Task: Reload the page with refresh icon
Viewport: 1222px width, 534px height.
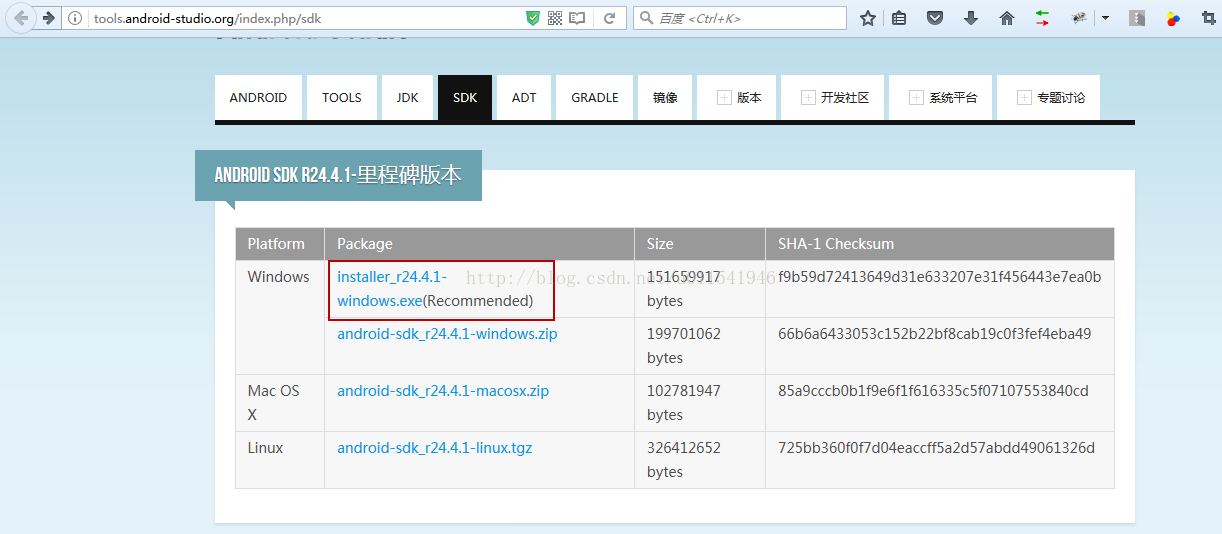Action: [609, 18]
